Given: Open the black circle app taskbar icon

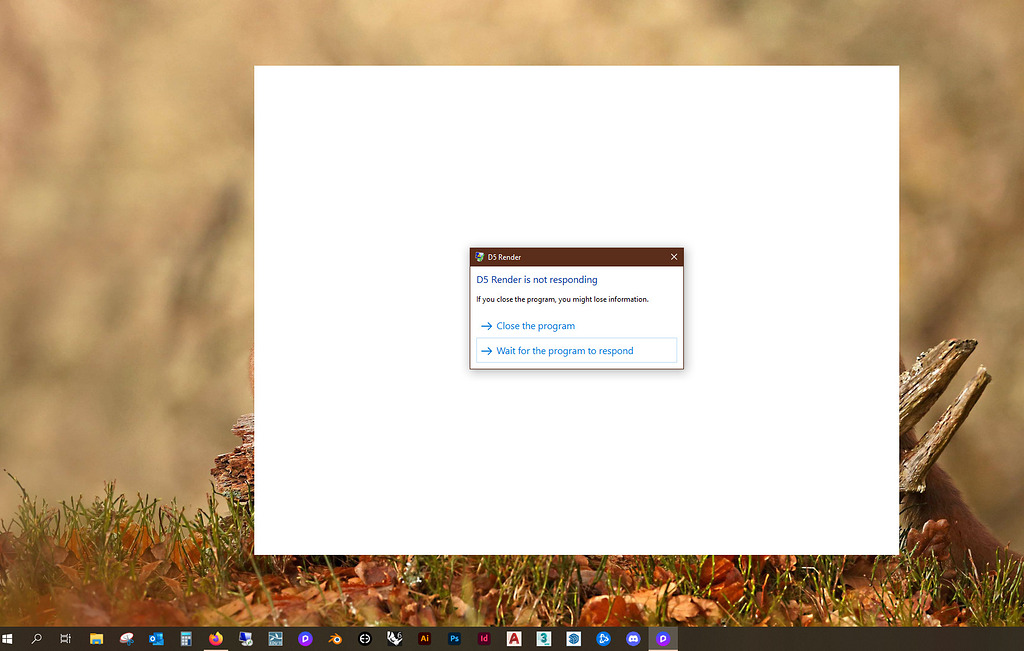Looking at the screenshot, I should pos(365,639).
